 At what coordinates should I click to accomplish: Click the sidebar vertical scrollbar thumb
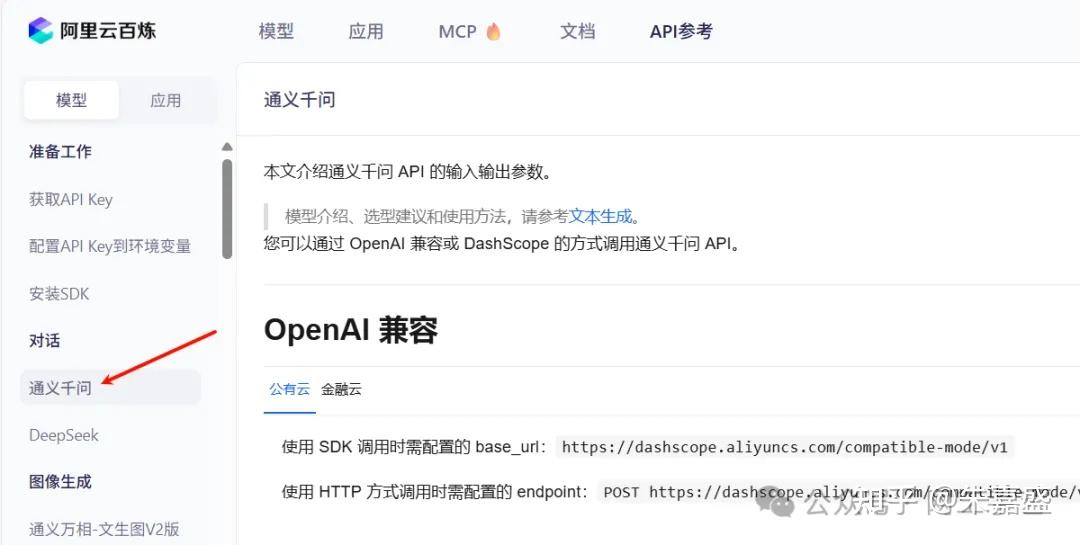[x=227, y=209]
